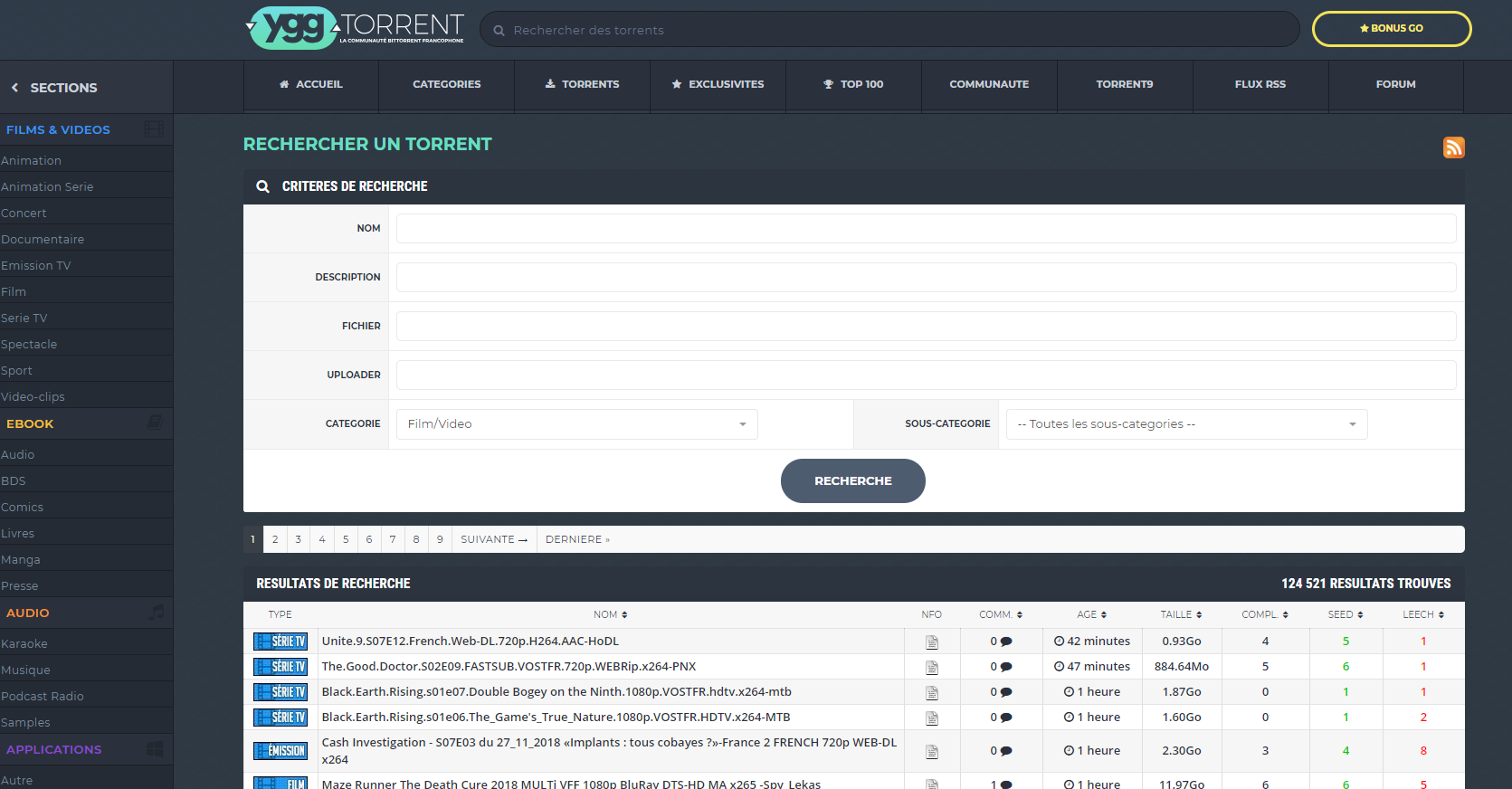Focus the Fichier search field
The width and height of the screenshot is (1512, 789).
926,327
